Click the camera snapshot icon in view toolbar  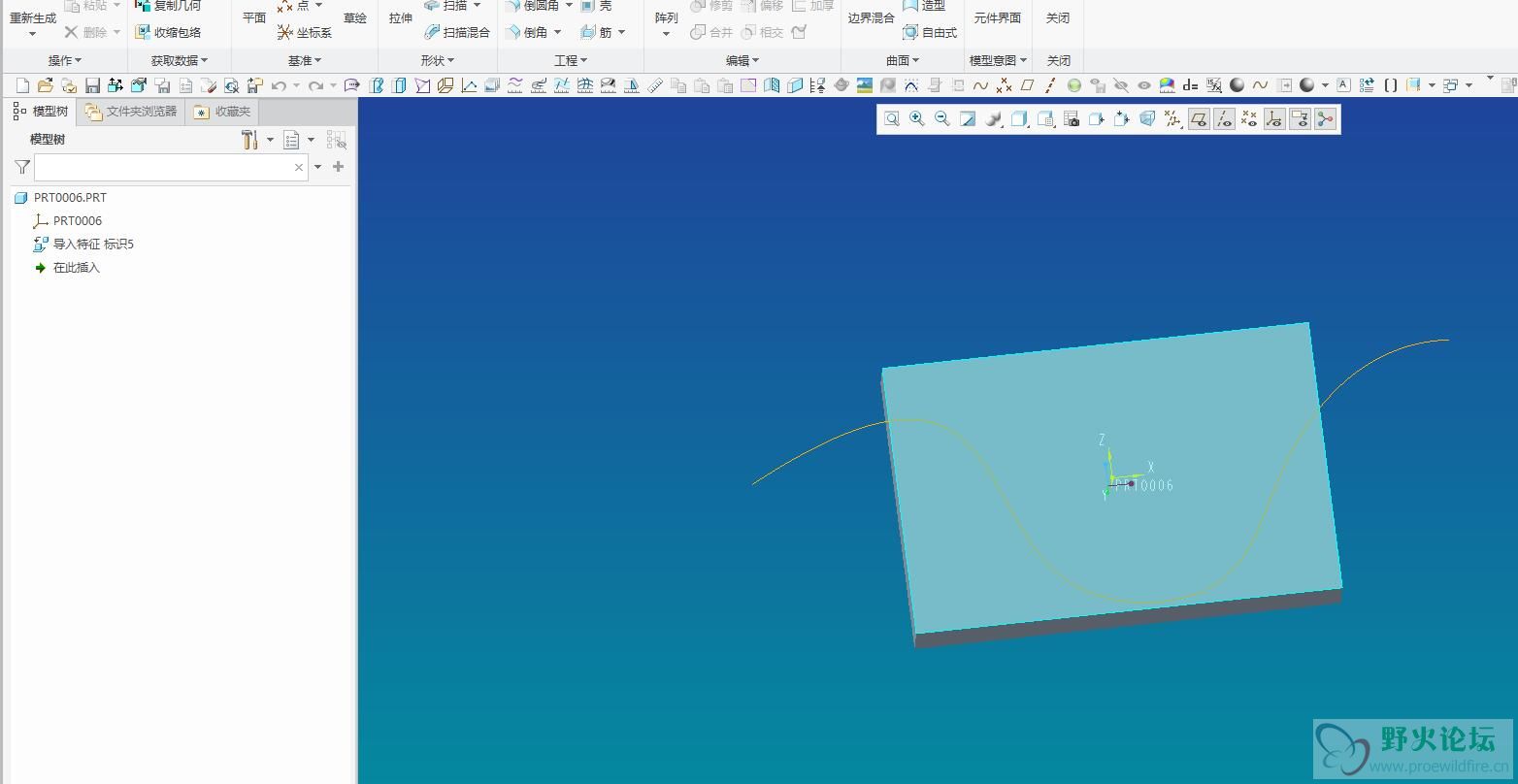point(1072,119)
